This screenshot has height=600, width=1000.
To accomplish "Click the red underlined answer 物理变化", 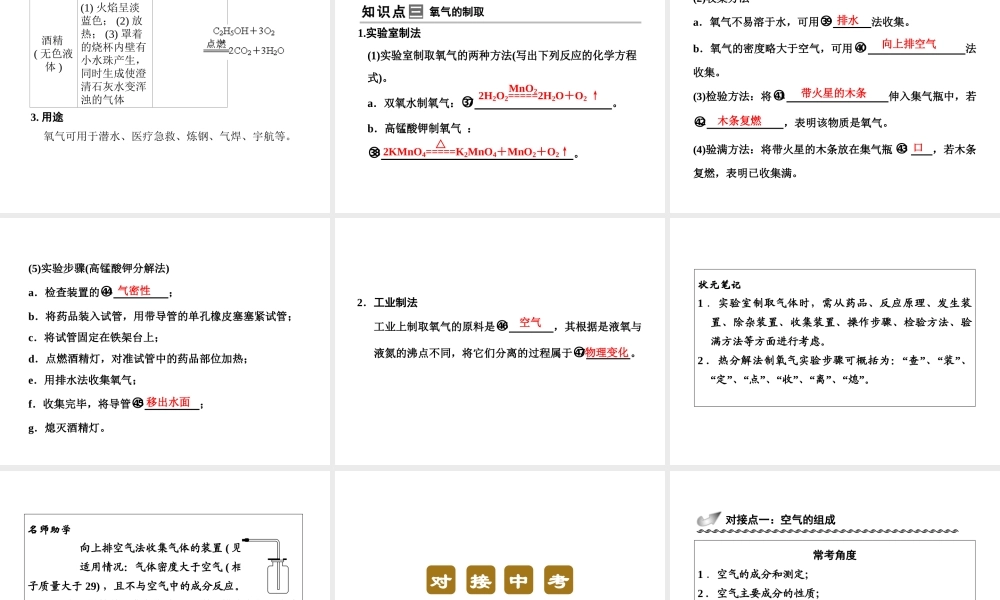I will [607, 353].
